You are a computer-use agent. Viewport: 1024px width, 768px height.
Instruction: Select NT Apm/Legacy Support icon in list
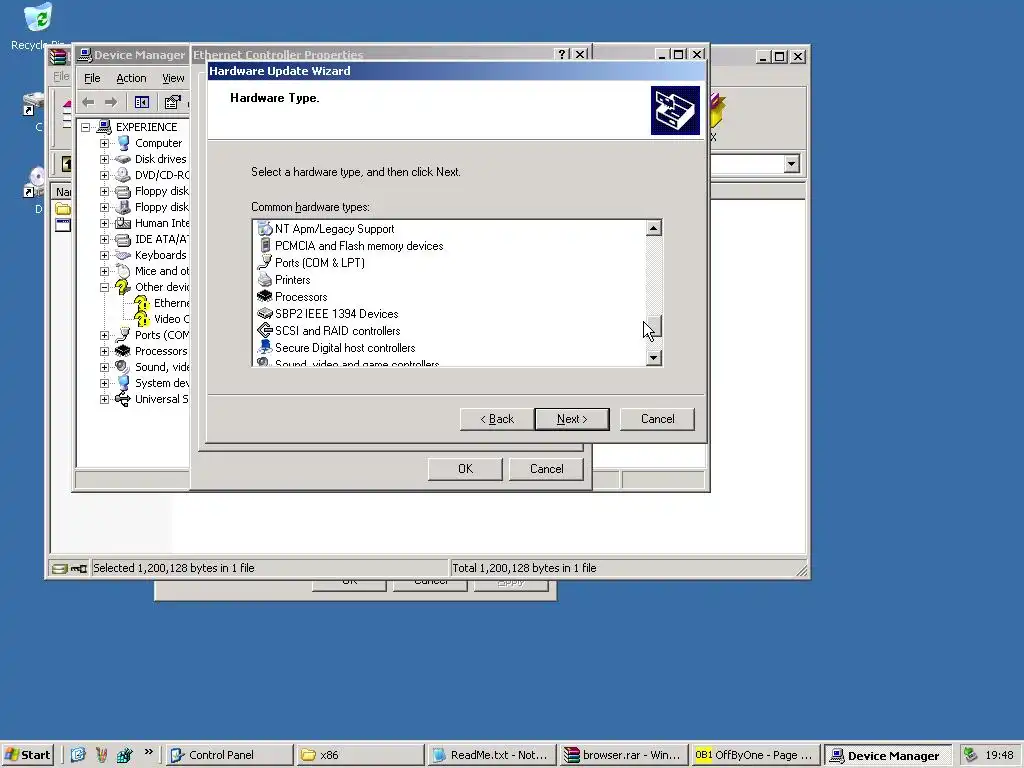[x=264, y=229]
